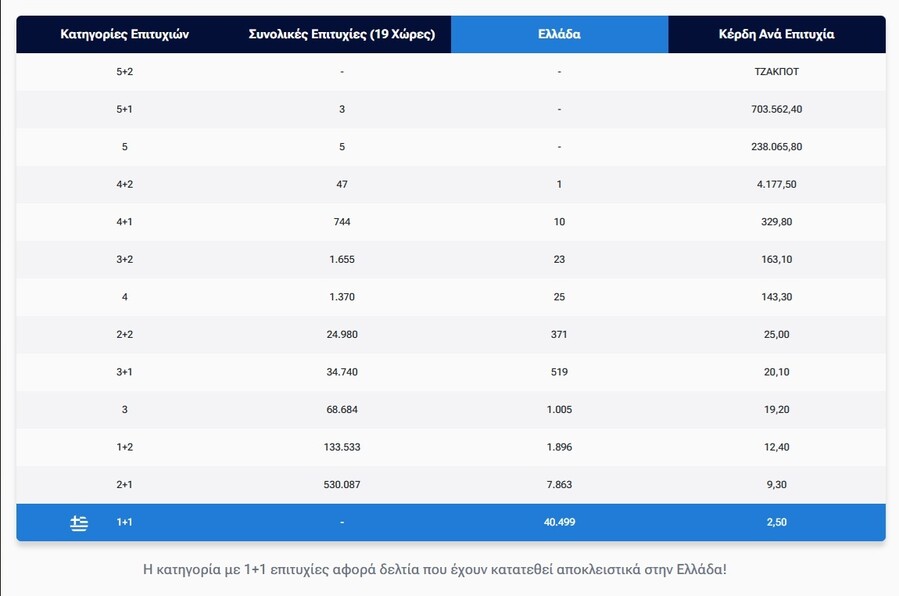The image size is (899, 596).
Task: Click the 703.562,40 winnings value
Action: point(776,109)
